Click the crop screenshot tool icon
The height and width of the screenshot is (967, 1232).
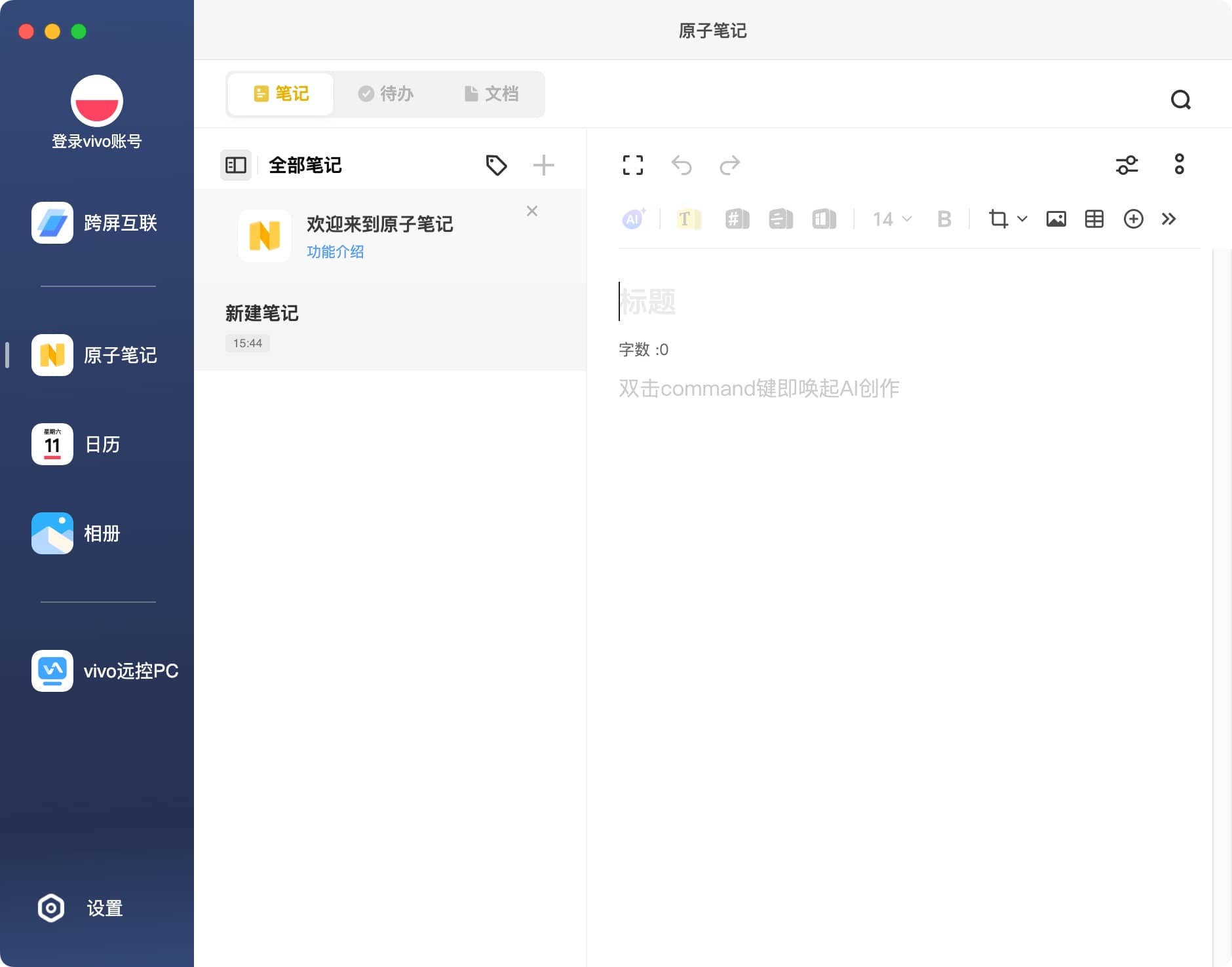tap(999, 219)
